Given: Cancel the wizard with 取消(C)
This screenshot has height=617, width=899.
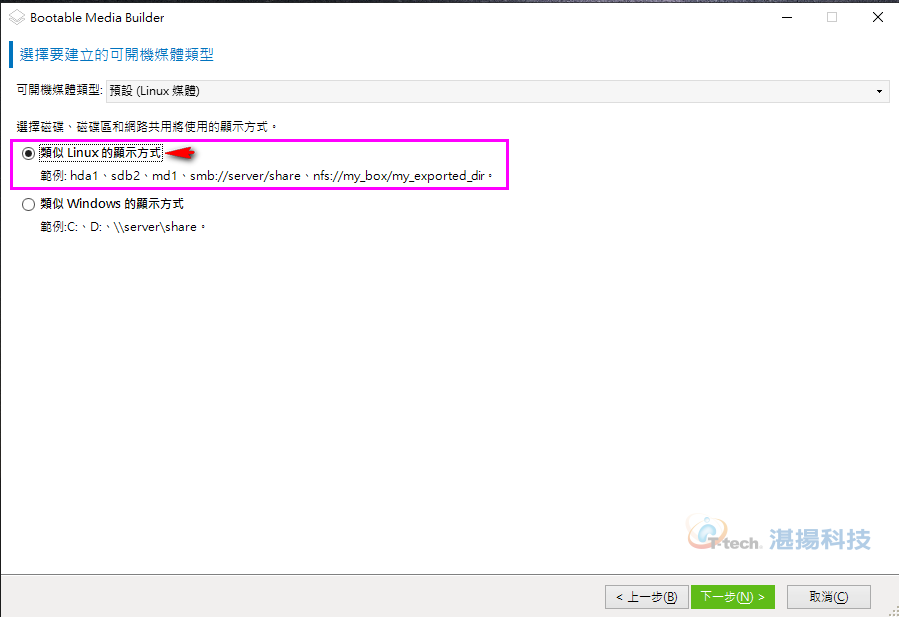Looking at the screenshot, I should (828, 597).
